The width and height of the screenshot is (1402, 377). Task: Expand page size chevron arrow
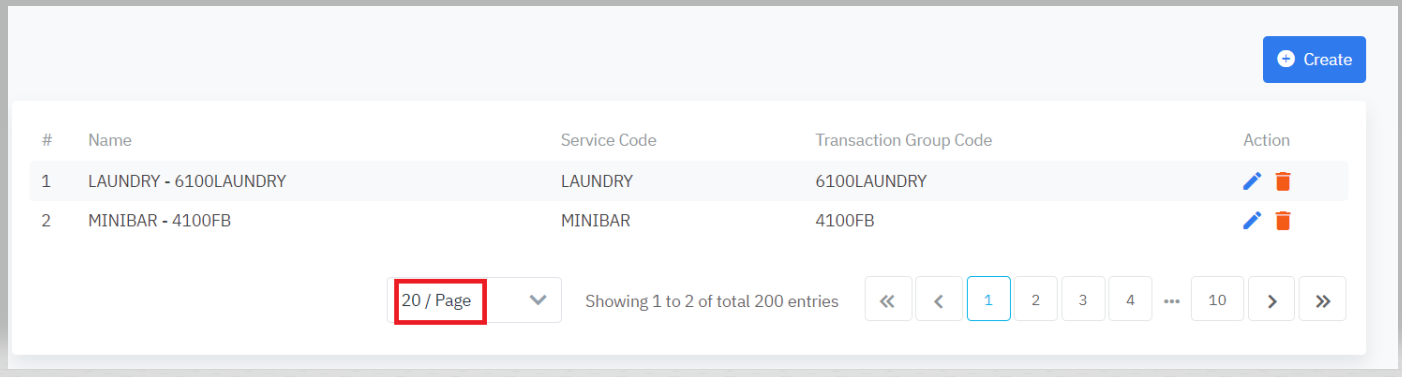[x=538, y=300]
